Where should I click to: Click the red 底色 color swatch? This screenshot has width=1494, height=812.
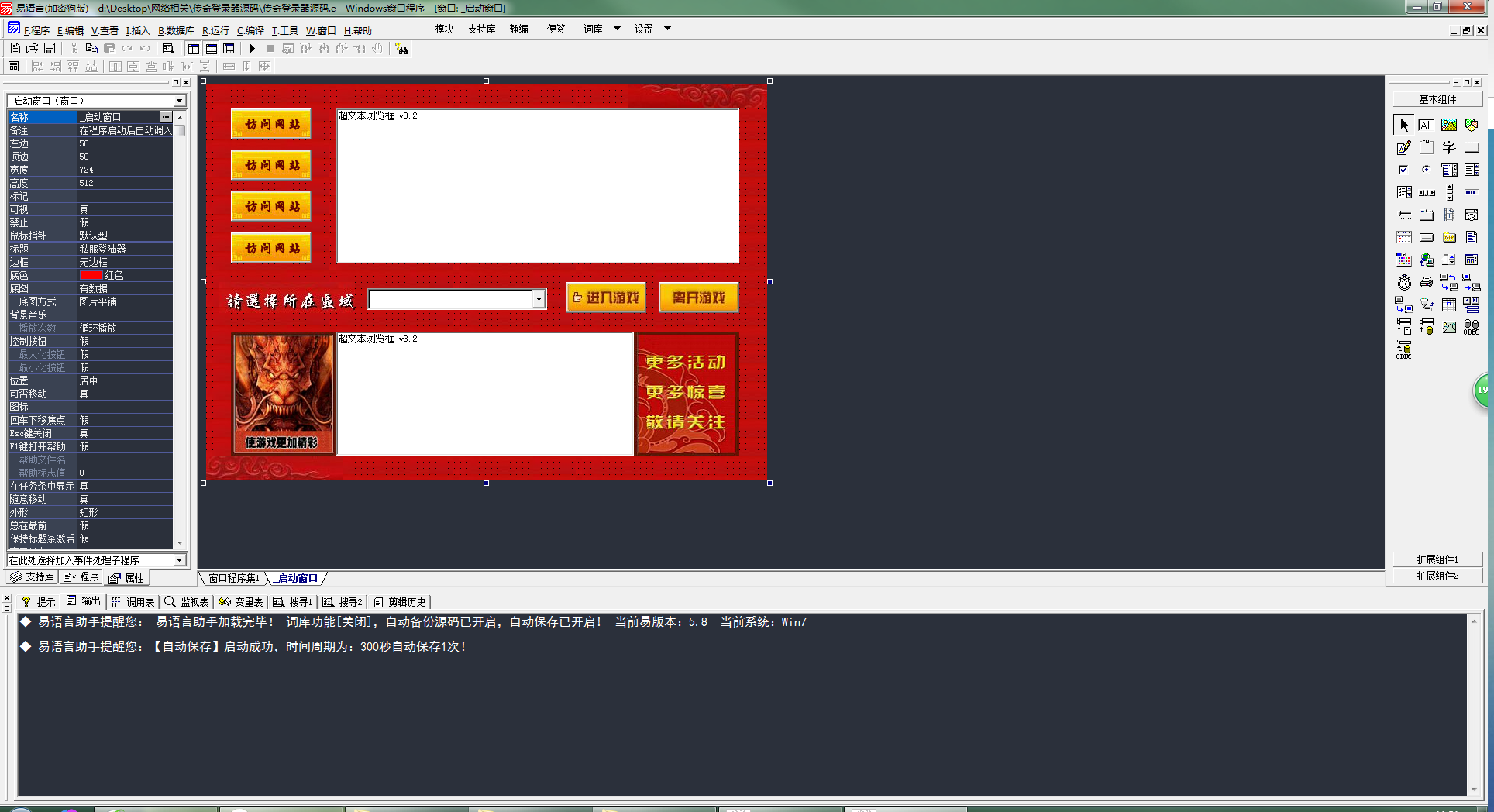pyautogui.click(x=91, y=275)
